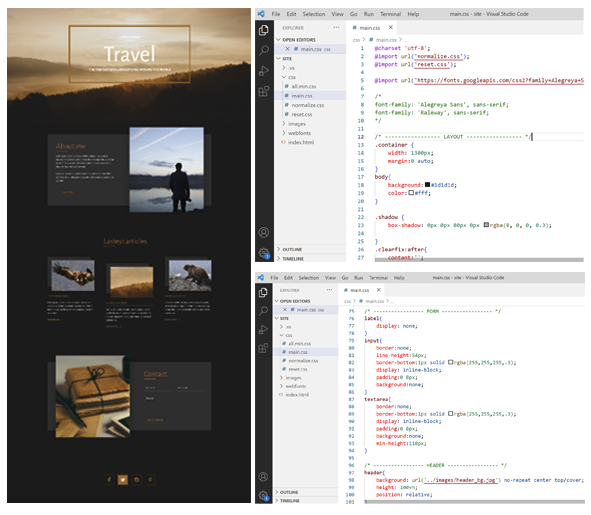The height and width of the screenshot is (515, 591).
Task: Click the eagle article thumbnail on webpage
Action: (x=73, y=275)
